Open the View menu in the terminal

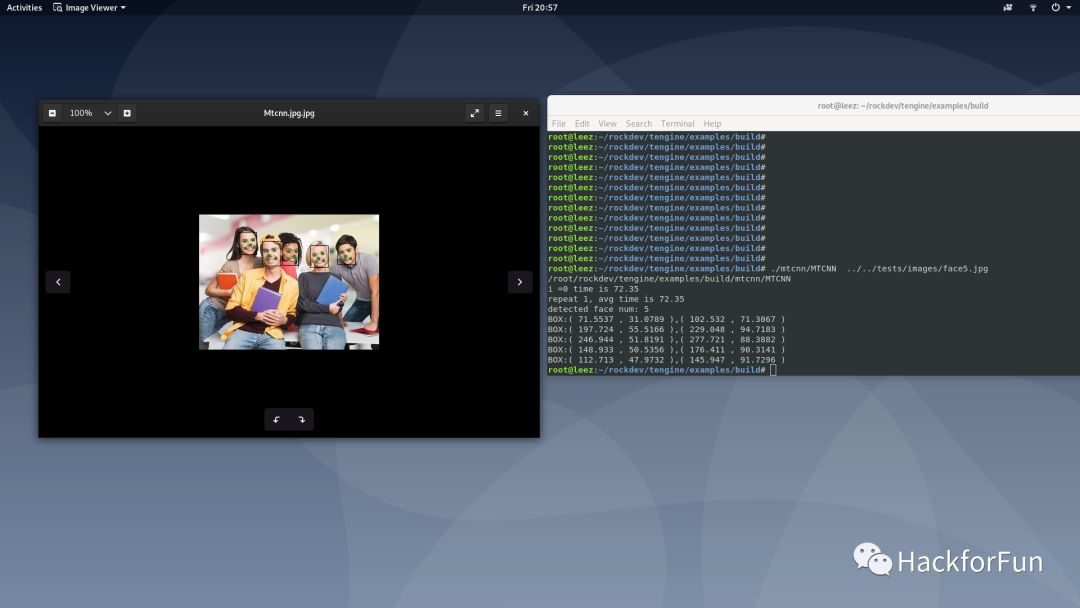click(x=608, y=124)
